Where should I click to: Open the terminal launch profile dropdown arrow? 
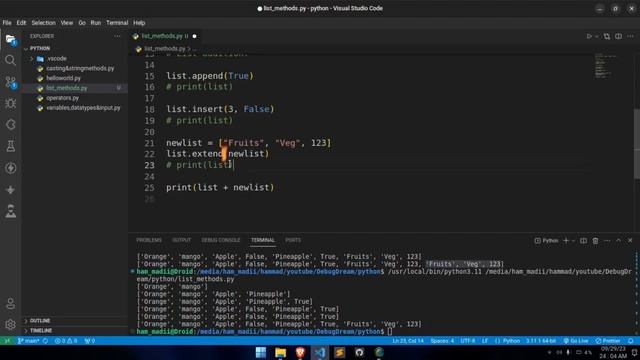[x=573, y=240]
